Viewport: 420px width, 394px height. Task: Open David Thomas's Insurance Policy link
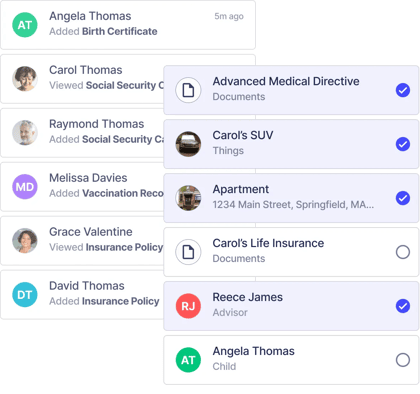[121, 301]
